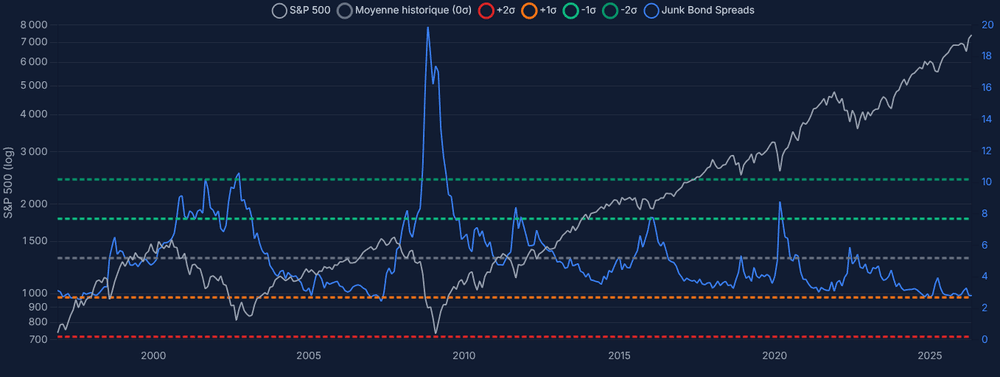Click the 2008 junk bond spread peak
Viewport: 1000px width, 377px height.
tap(427, 27)
